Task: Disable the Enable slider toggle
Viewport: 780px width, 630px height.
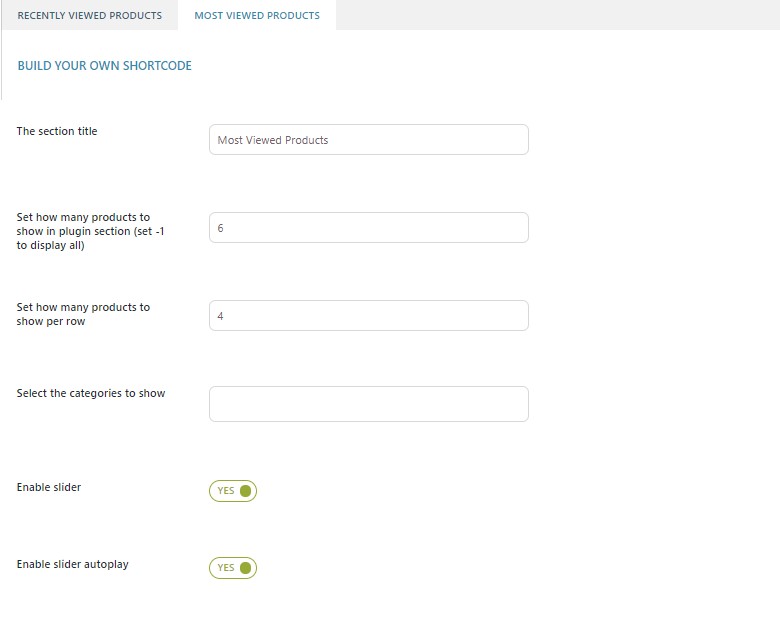Action: click(x=233, y=491)
